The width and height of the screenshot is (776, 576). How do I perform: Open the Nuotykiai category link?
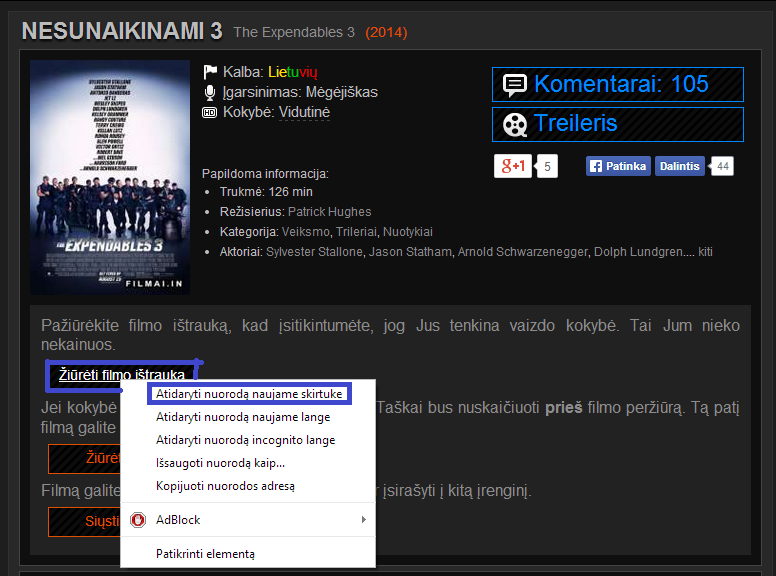pos(408,232)
